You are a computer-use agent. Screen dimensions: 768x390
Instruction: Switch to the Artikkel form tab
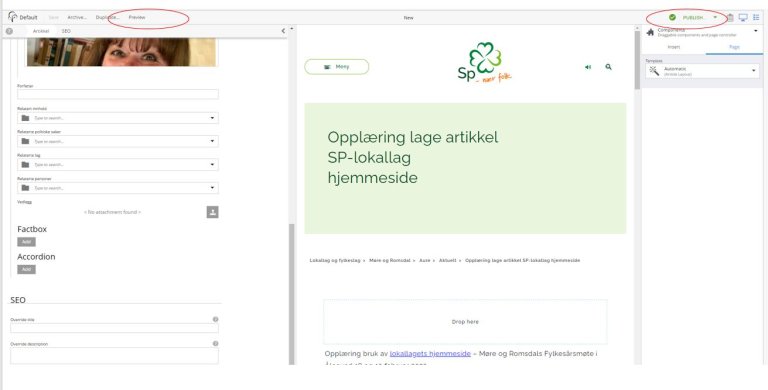tap(41, 31)
